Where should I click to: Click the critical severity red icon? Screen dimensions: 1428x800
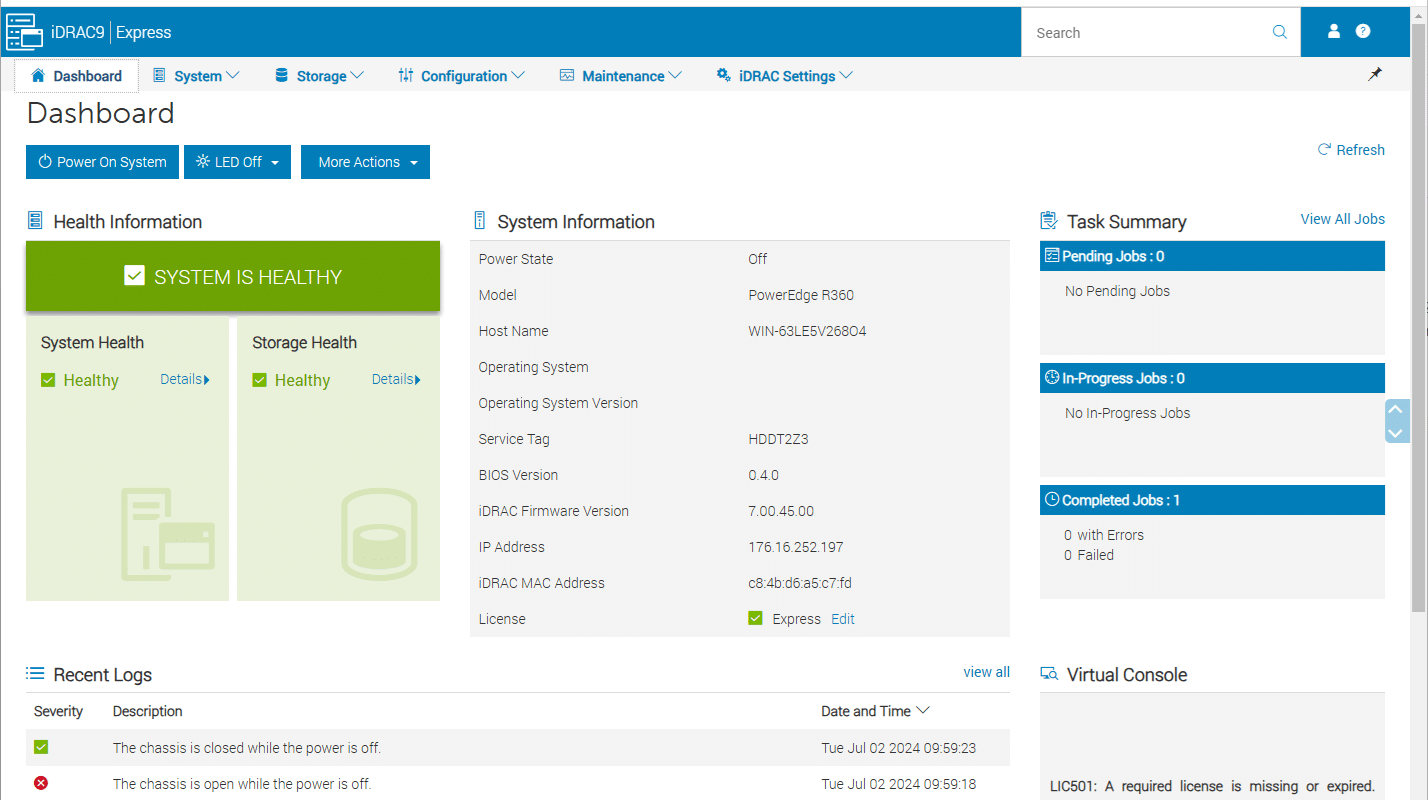click(41, 783)
